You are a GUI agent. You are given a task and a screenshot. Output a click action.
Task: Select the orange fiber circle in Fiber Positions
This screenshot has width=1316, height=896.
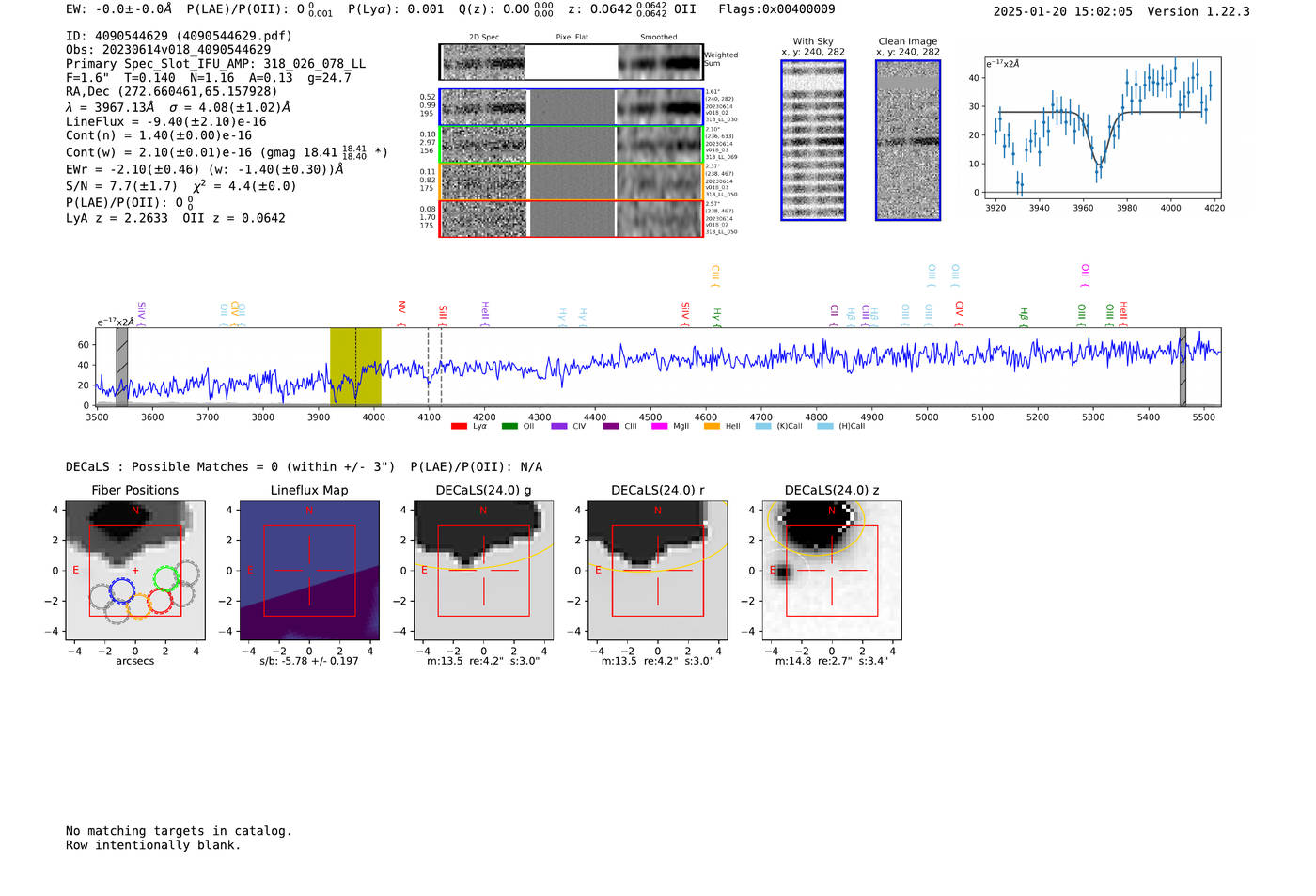[138, 606]
